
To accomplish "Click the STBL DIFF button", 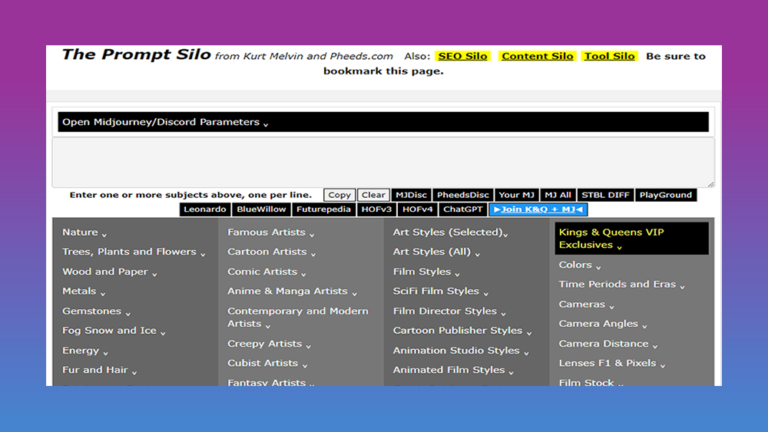I will [605, 195].
